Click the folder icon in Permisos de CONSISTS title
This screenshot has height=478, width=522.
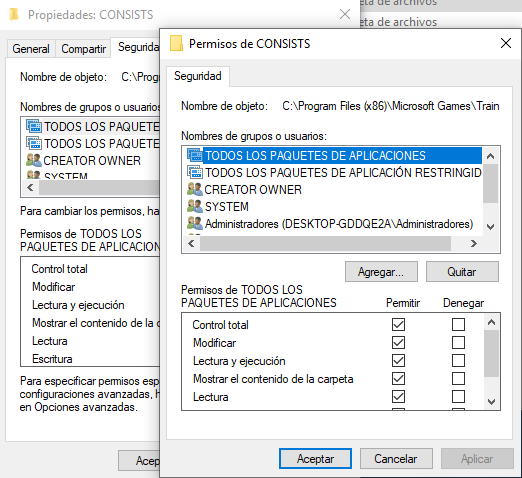click(x=176, y=43)
